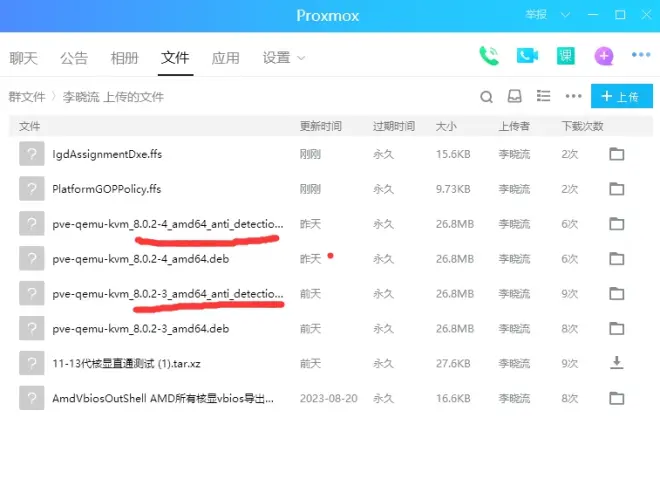Select pve-qemu-kvm_8.0.2-3_amd64.deb file

coord(141,329)
